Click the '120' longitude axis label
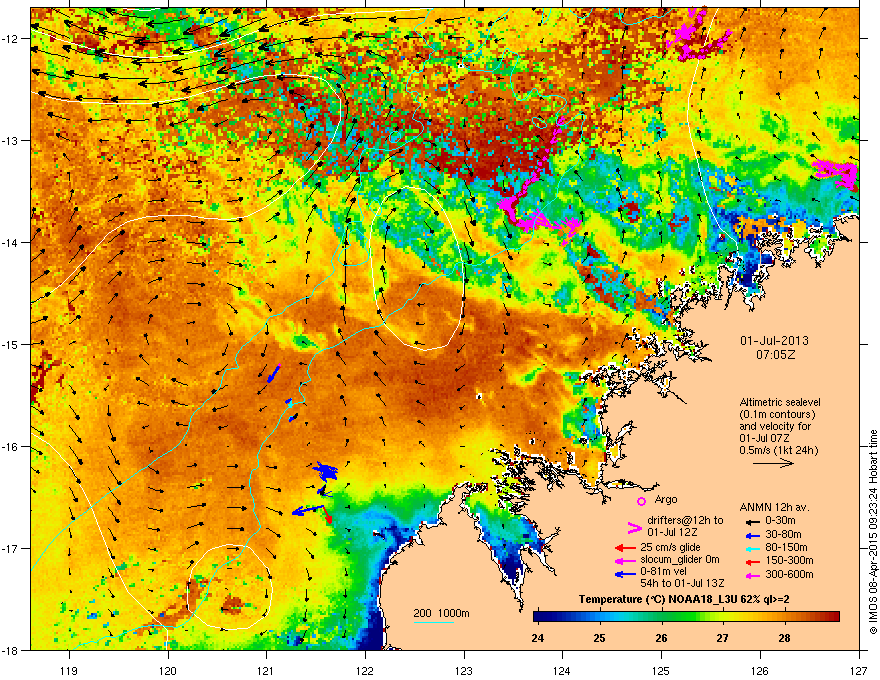Screen dimensions: 880x680 coord(168,670)
